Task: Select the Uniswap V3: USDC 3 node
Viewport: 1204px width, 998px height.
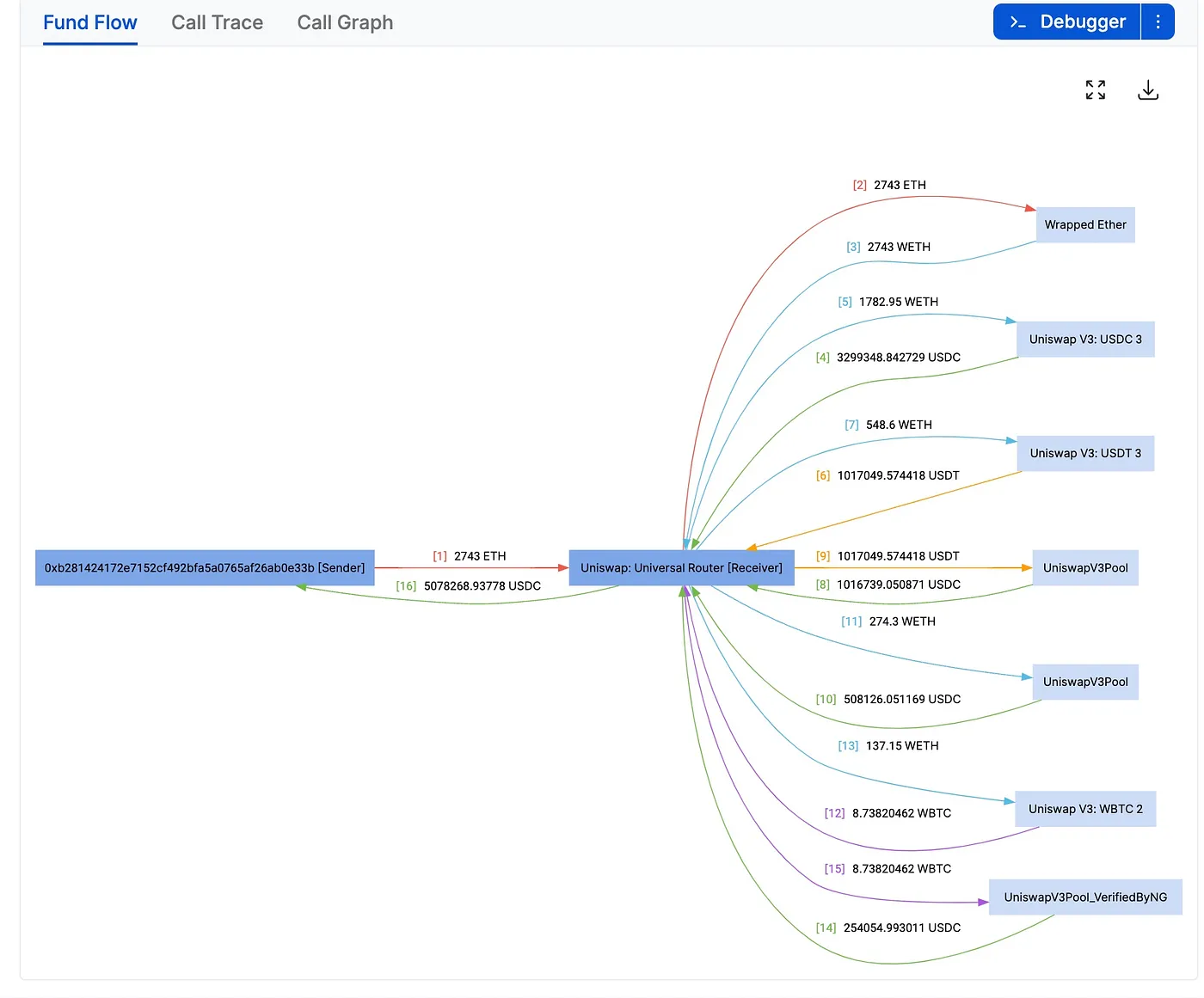Action: [x=1085, y=340]
